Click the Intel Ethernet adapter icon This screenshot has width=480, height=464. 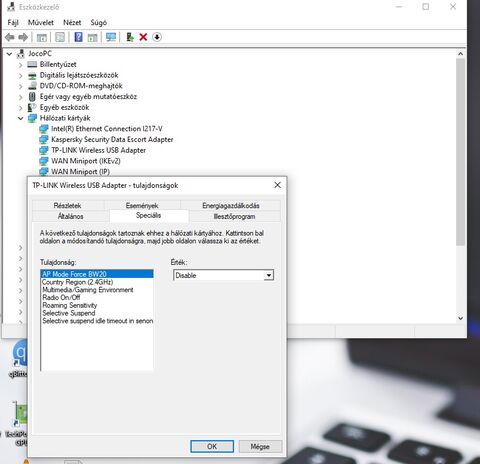(44, 129)
